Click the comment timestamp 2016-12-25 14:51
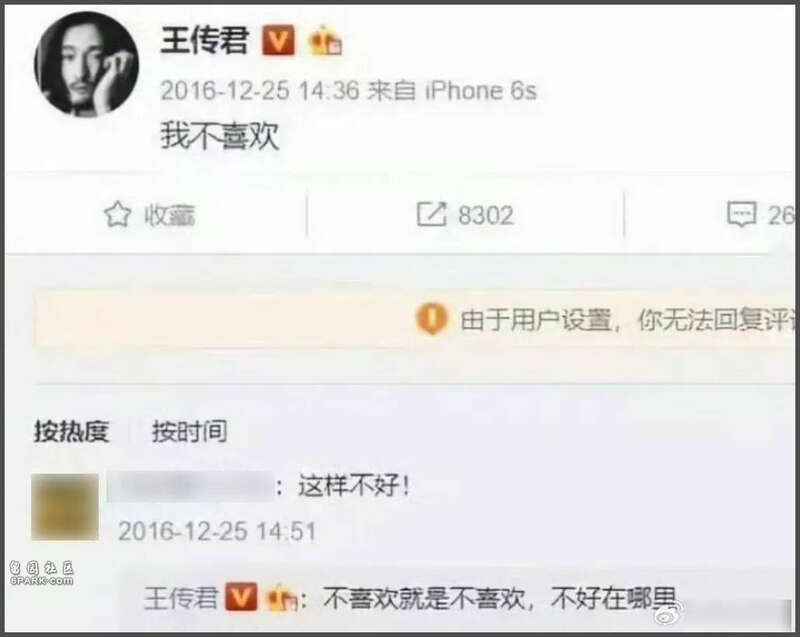This screenshot has width=800, height=637. tap(217, 531)
